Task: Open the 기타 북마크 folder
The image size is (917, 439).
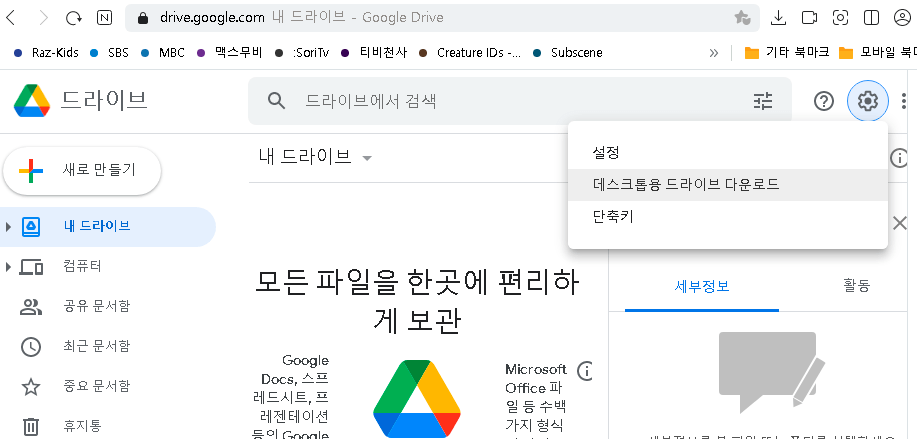Action: tap(787, 53)
